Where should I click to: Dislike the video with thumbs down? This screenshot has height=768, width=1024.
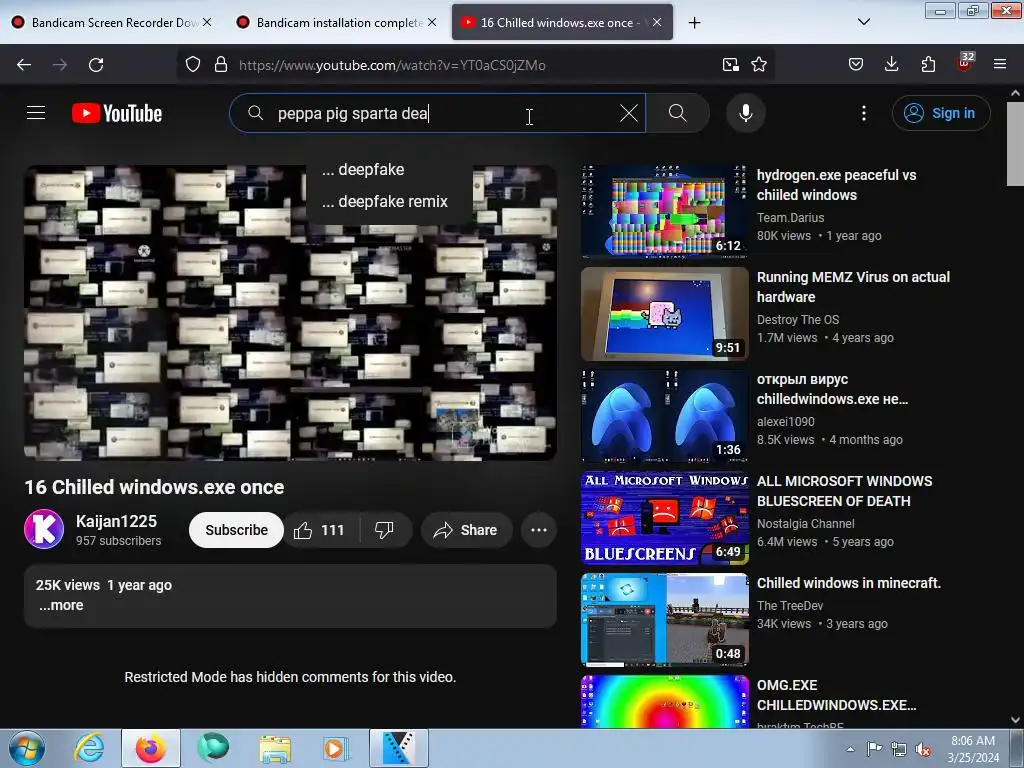385,530
